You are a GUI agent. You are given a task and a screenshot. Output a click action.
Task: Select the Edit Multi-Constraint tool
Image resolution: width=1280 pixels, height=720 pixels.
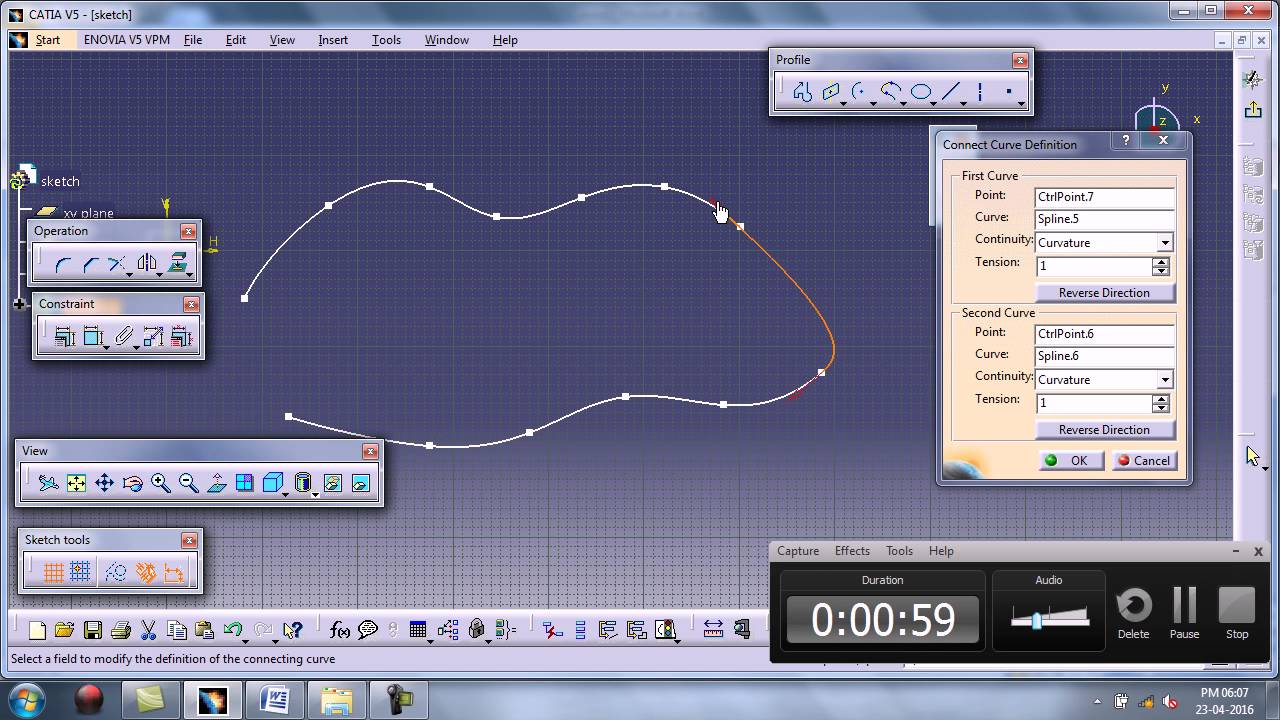tap(181, 337)
